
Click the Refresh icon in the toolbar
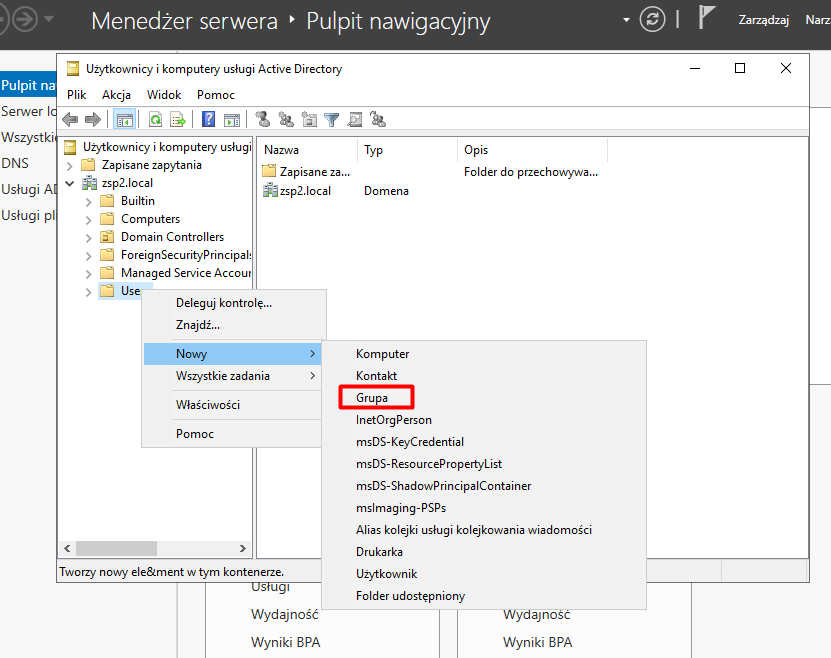click(x=155, y=120)
